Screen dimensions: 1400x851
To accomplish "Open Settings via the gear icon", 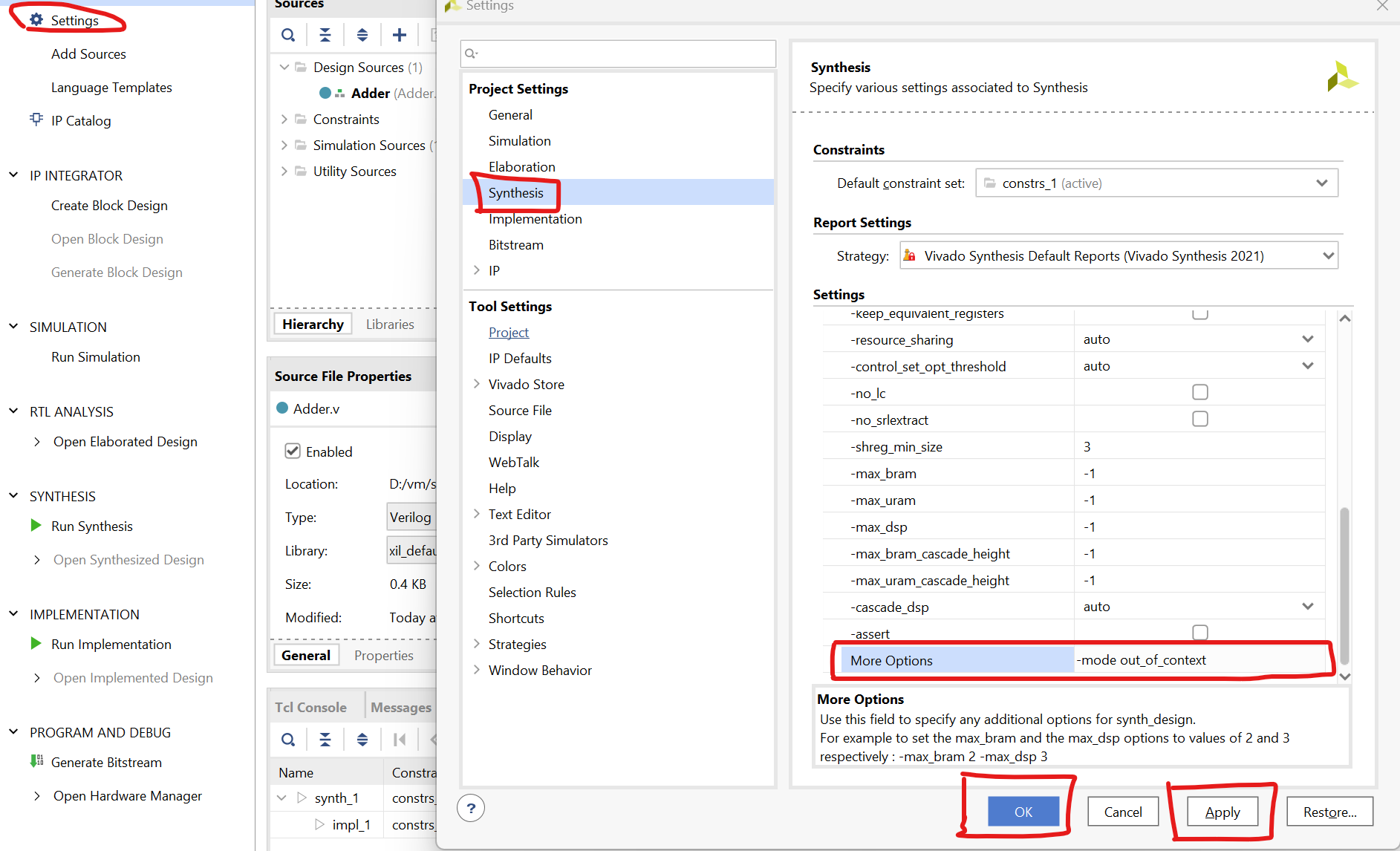I will click(x=36, y=20).
